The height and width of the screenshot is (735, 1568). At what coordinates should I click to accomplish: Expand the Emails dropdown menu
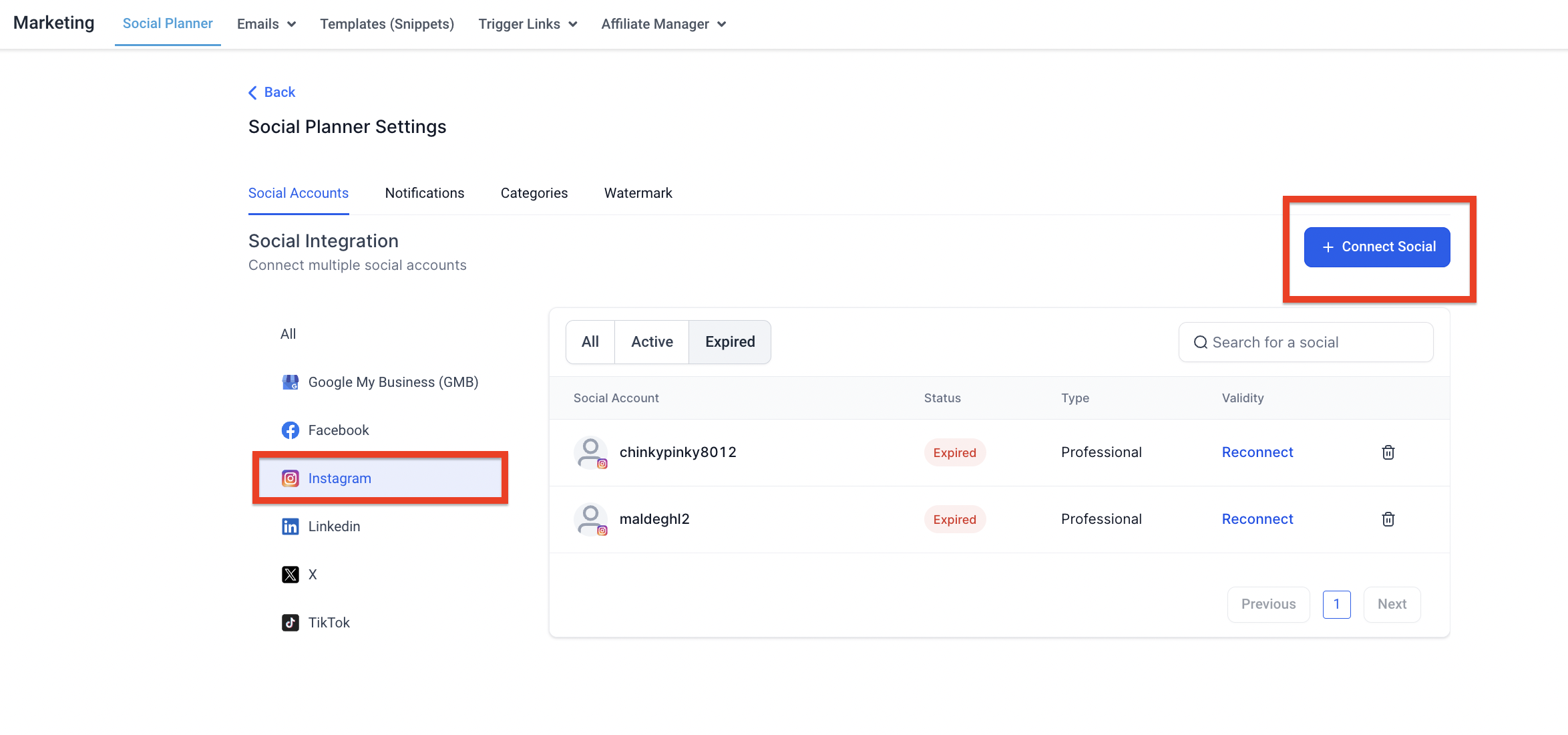266,24
